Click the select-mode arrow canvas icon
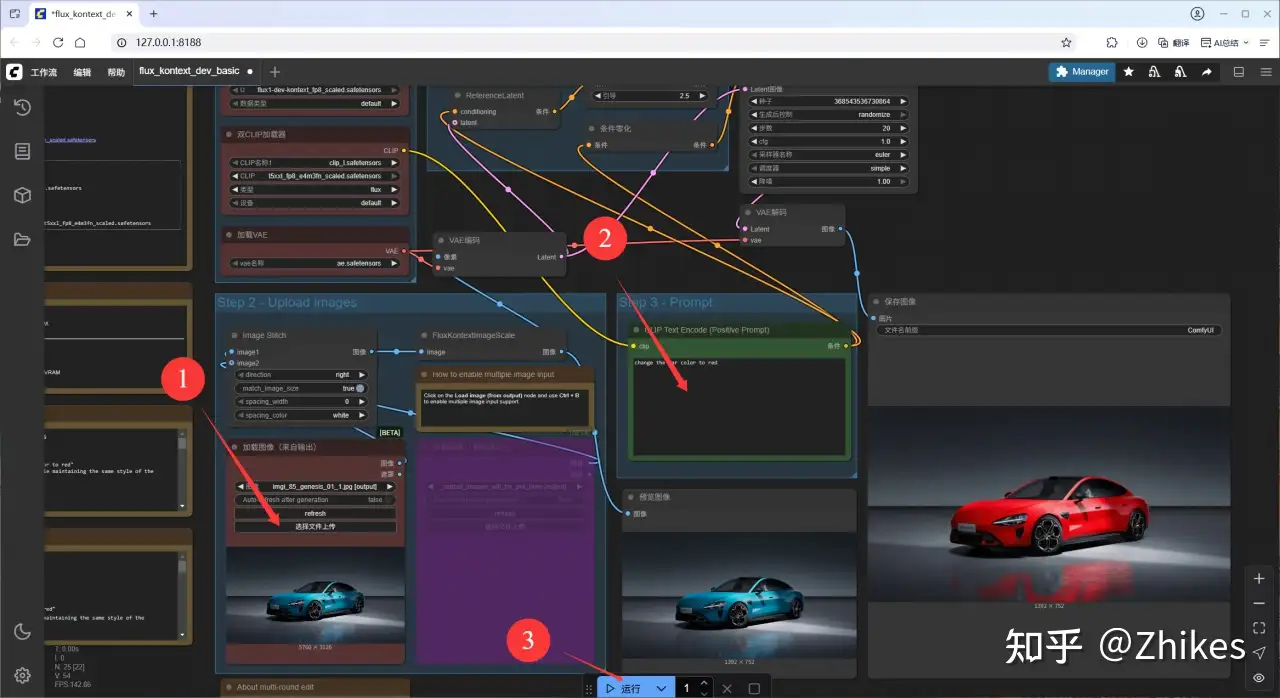Screen dimensions: 1280x698 (x=1259, y=652)
